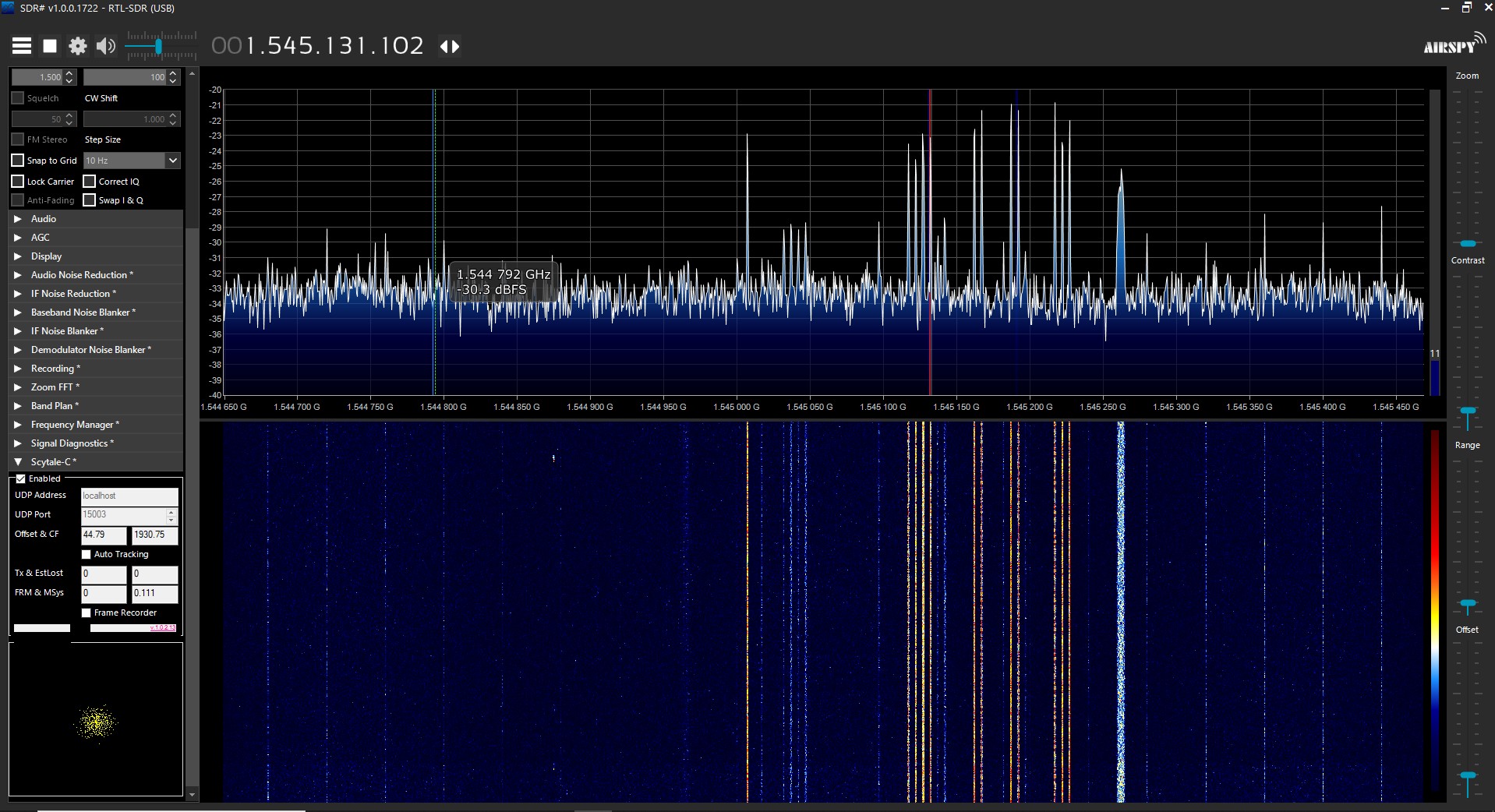Stop SDR playback with the stop button
The image size is (1495, 812).
(49, 45)
